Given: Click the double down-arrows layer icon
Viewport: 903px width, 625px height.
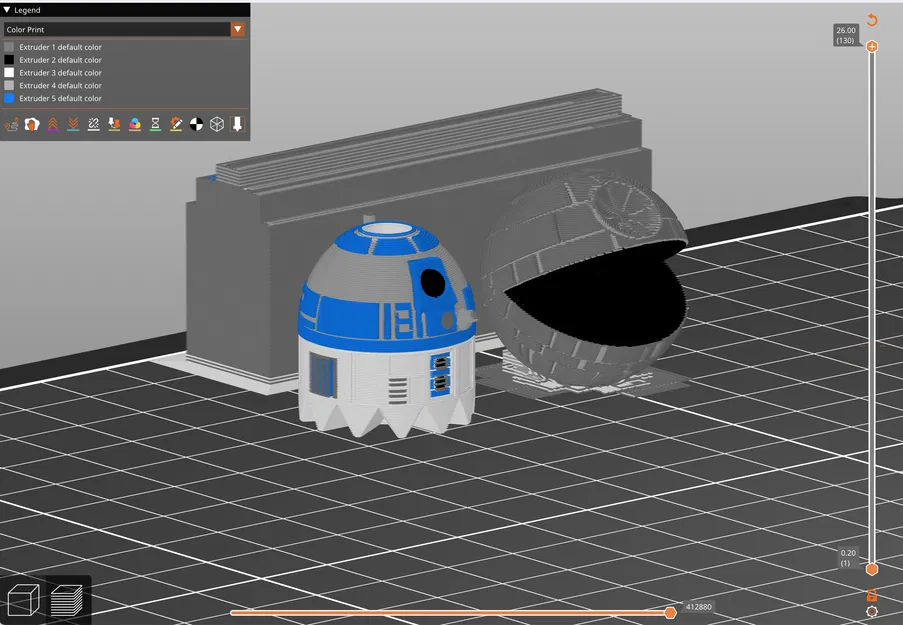Looking at the screenshot, I should point(72,124).
